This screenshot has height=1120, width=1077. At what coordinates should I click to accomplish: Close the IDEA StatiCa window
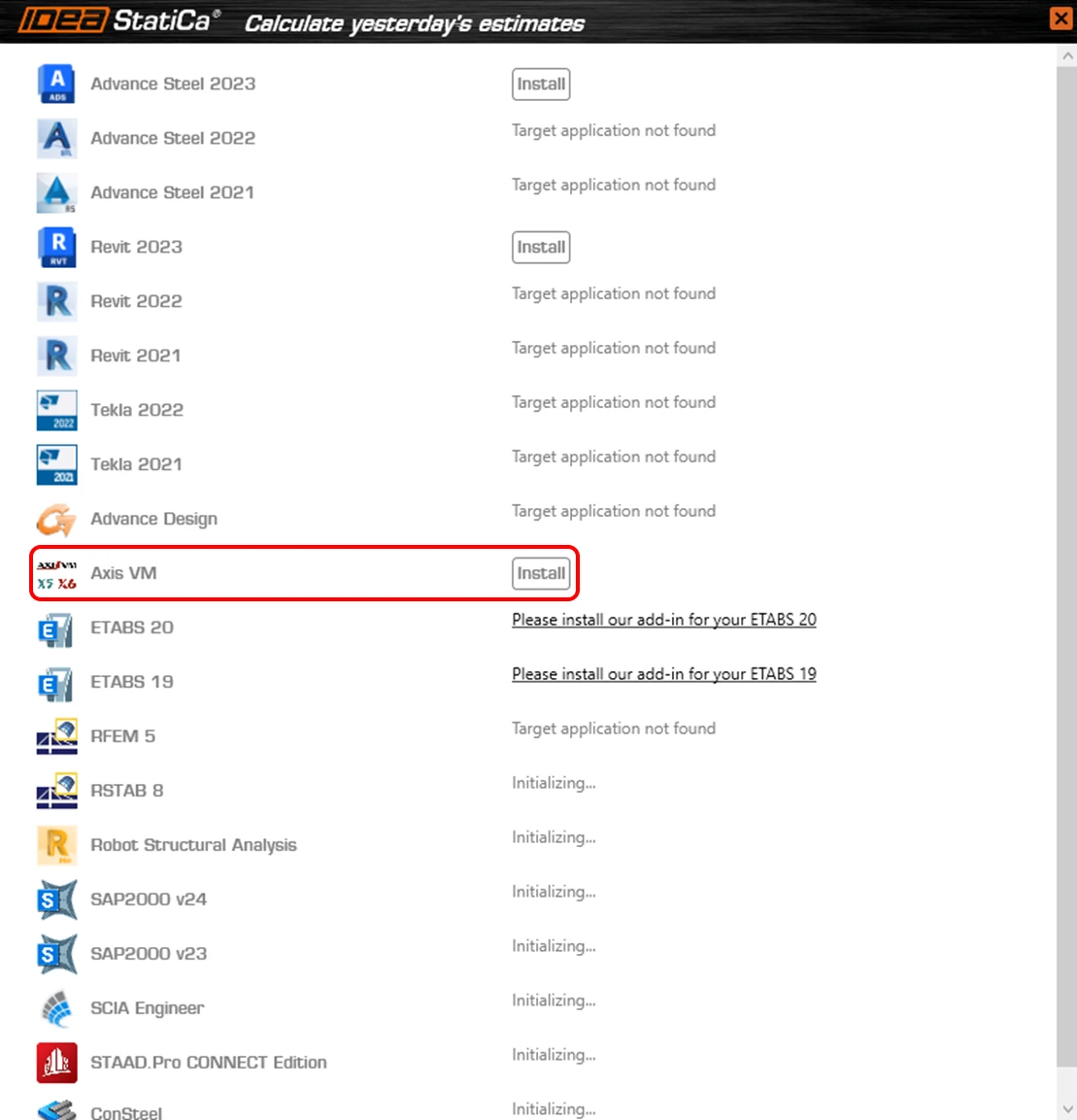pos(1060,17)
